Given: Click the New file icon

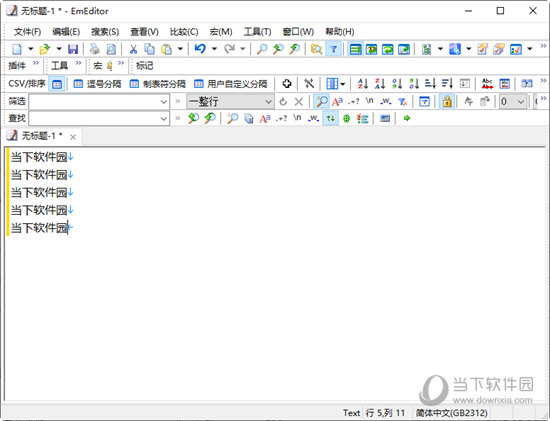Looking at the screenshot, I should (17, 49).
